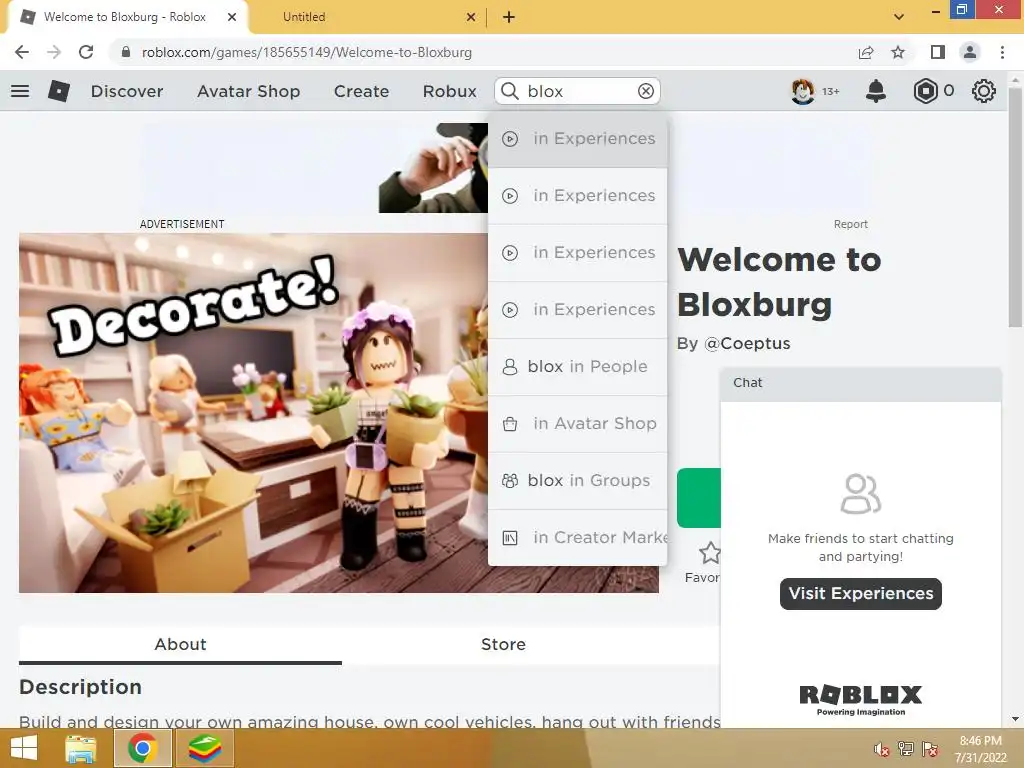Expand the tab search chevron in title bar
Viewport: 1024px width, 768px height.
click(899, 17)
